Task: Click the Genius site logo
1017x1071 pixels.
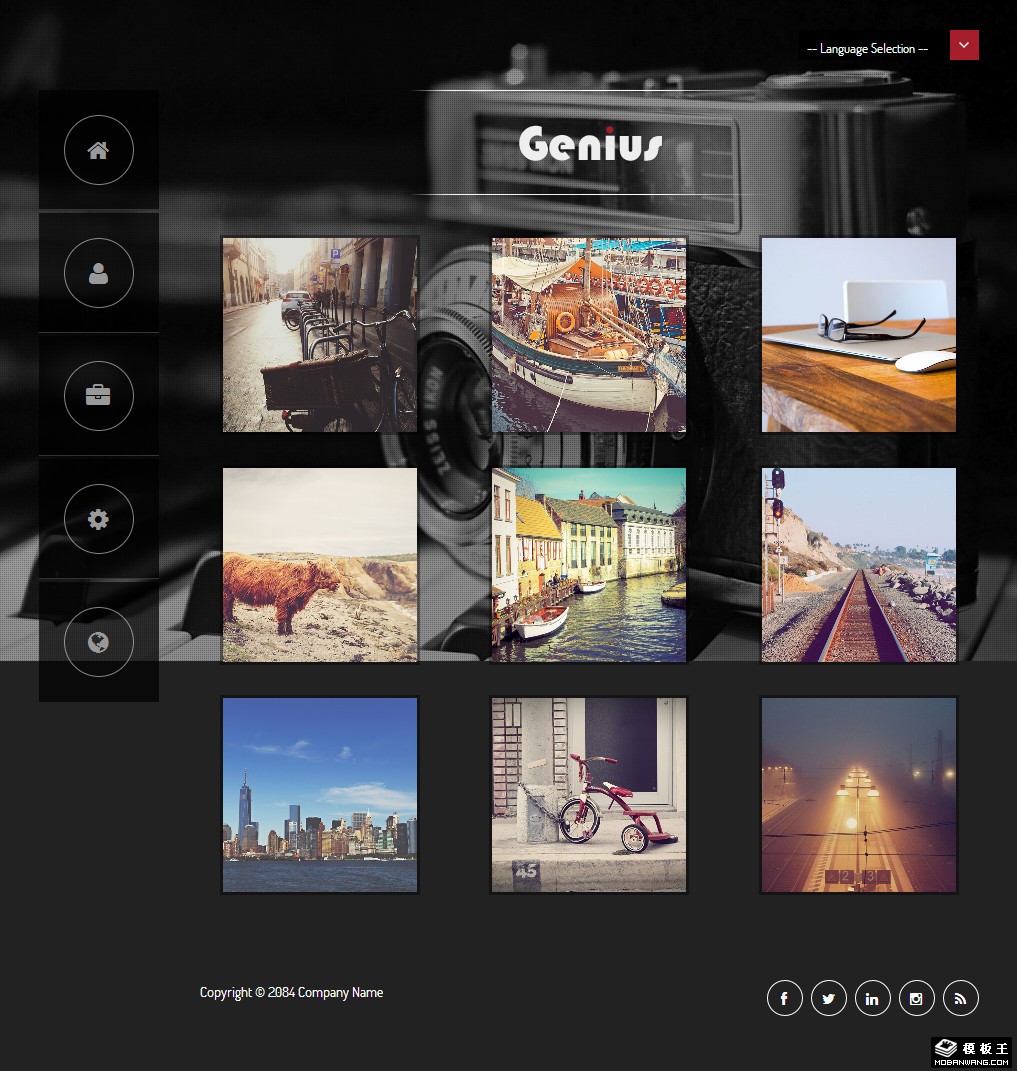Action: (590, 144)
